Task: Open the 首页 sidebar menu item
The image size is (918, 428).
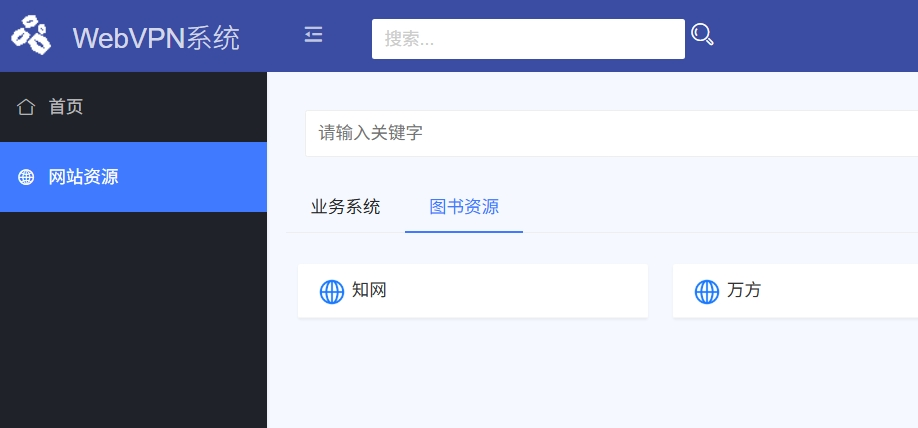Action: [66, 107]
